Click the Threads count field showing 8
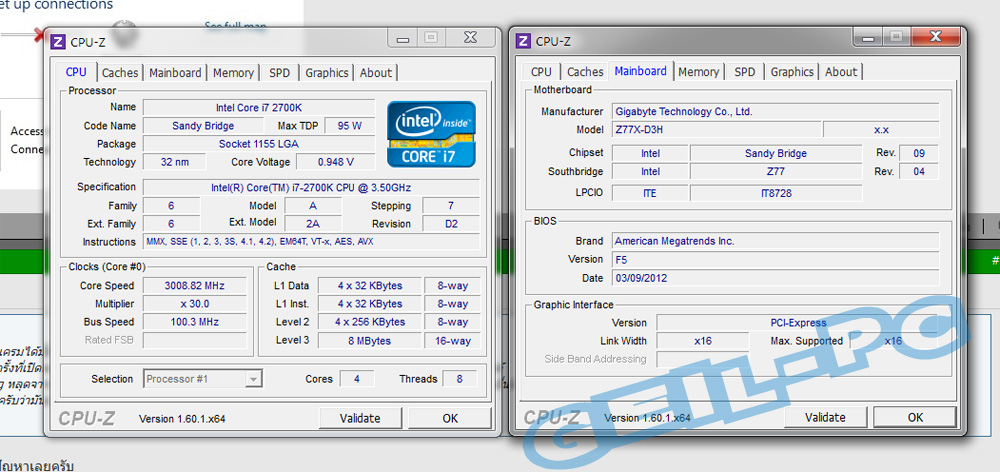Image resolution: width=1000 pixels, height=472 pixels. (459, 379)
